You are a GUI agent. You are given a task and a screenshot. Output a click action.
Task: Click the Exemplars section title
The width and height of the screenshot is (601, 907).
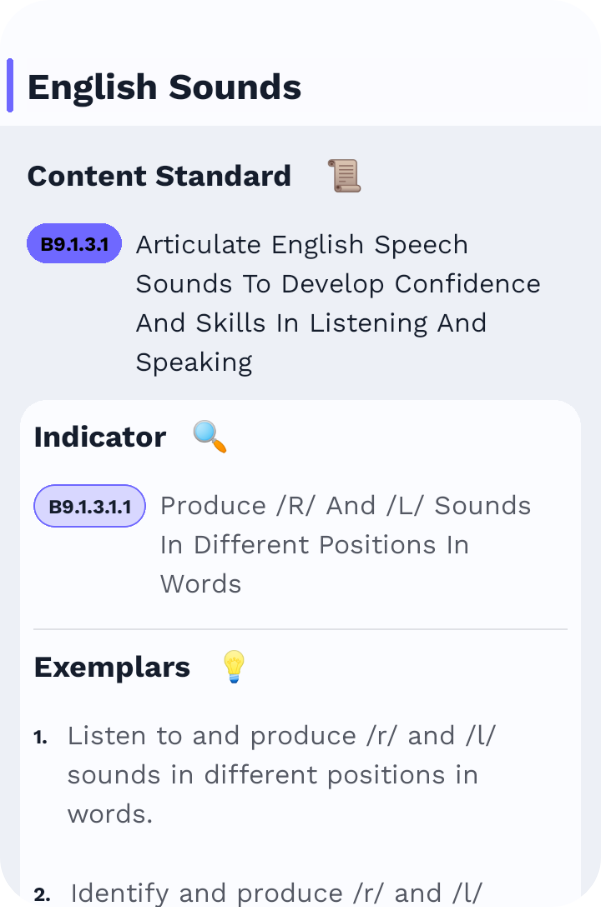point(112,667)
